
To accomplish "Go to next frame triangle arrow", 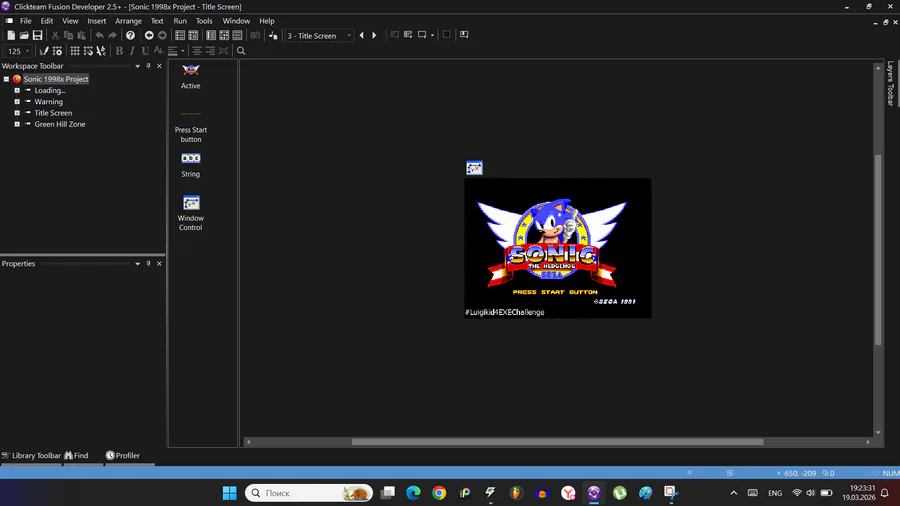I will pyautogui.click(x=374, y=35).
